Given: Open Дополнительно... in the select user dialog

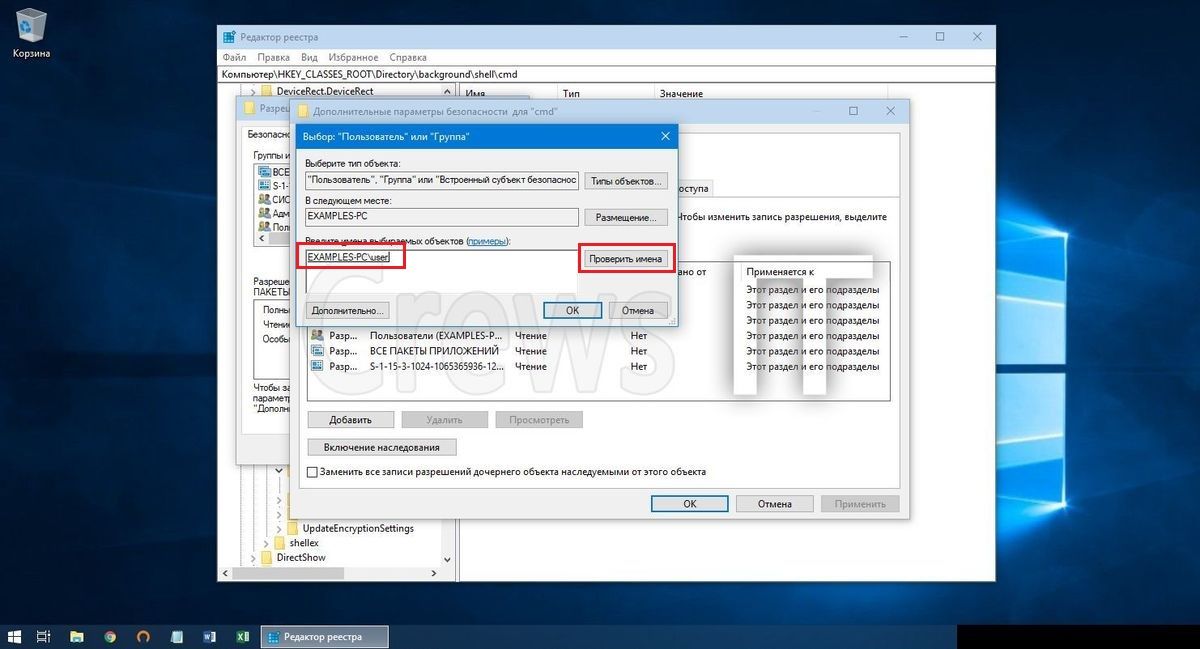Looking at the screenshot, I should 346,310.
